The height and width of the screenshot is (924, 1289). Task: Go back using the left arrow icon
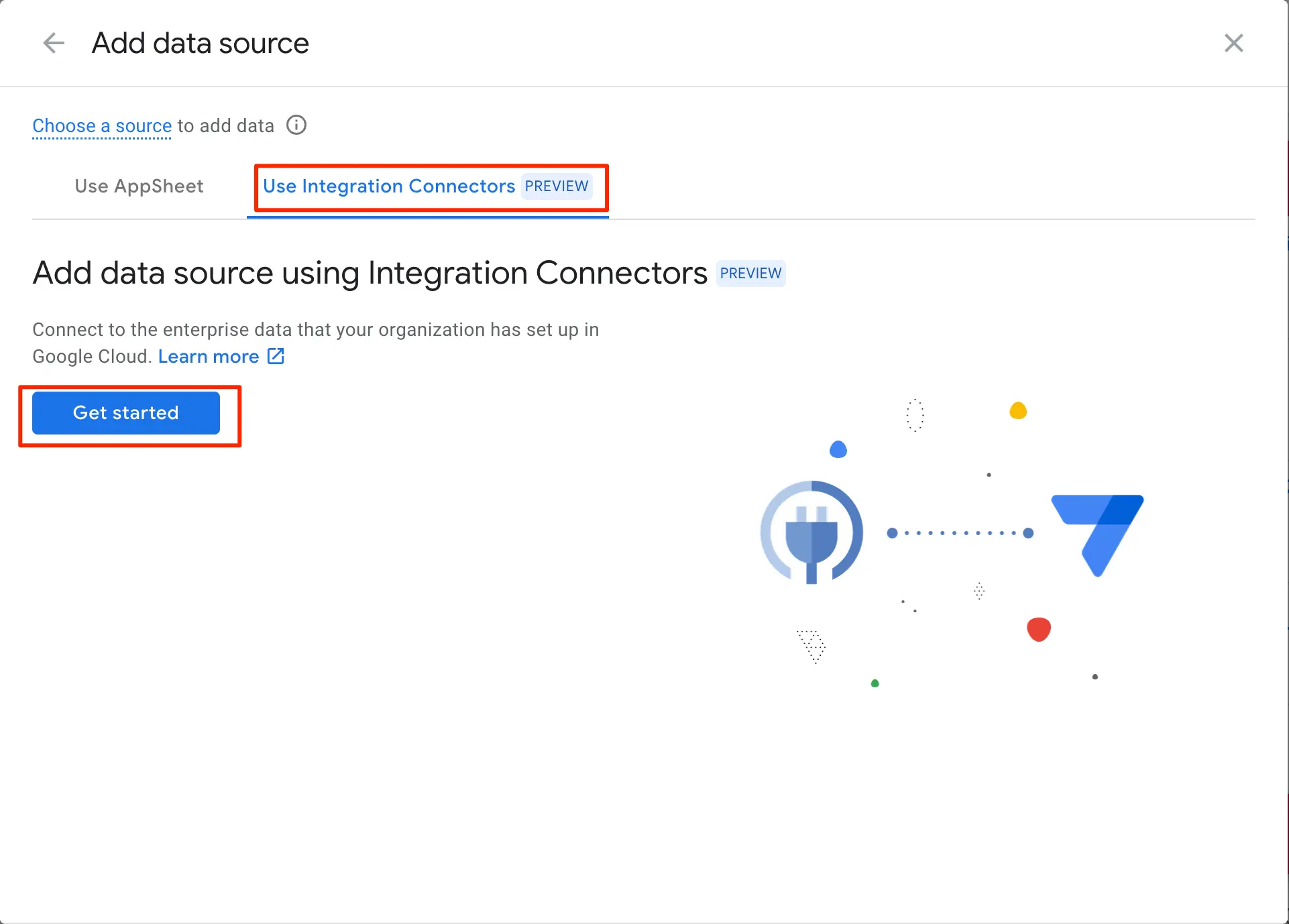(x=54, y=44)
